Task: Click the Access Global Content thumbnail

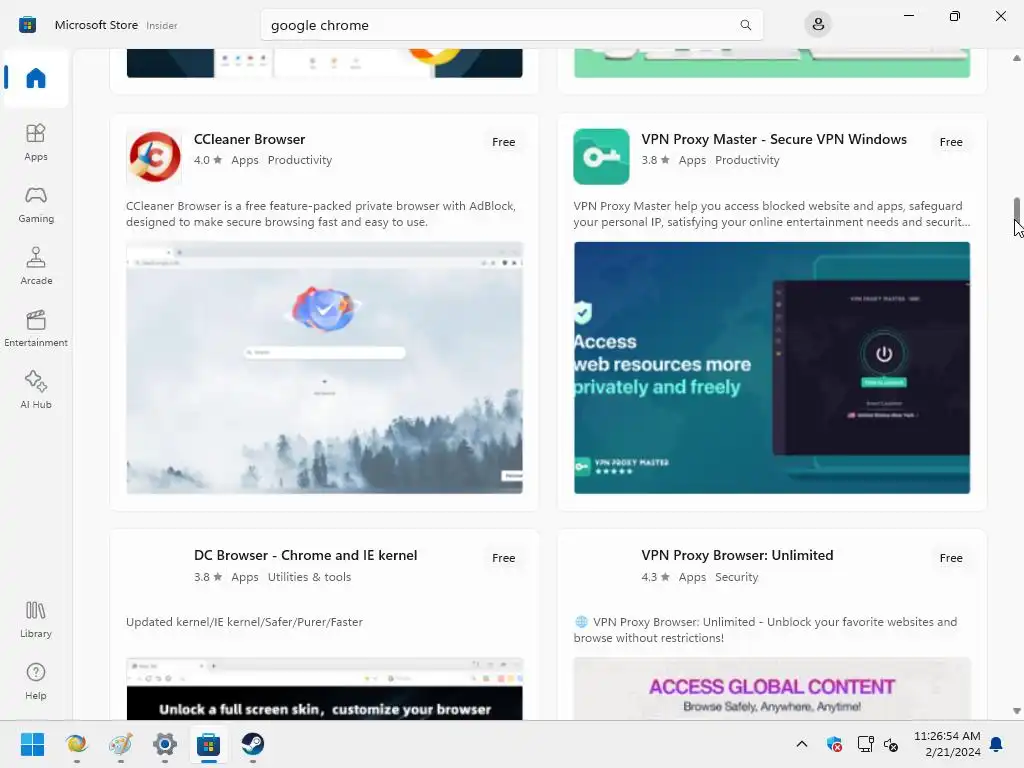Action: pyautogui.click(x=772, y=689)
